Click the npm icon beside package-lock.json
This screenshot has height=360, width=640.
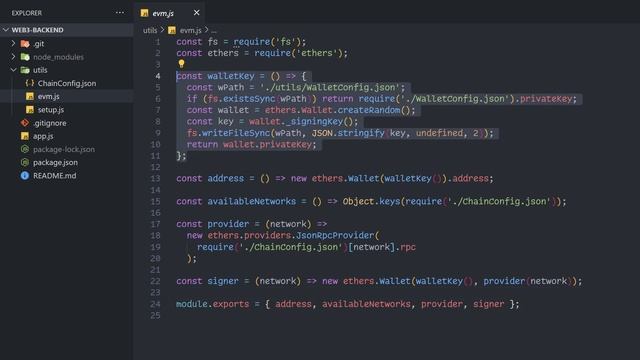point(25,149)
